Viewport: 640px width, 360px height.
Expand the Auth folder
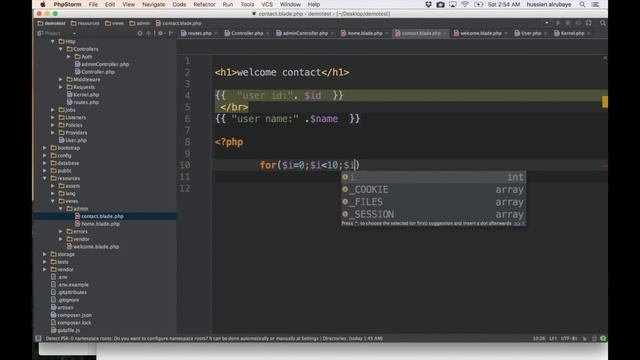tap(69, 57)
